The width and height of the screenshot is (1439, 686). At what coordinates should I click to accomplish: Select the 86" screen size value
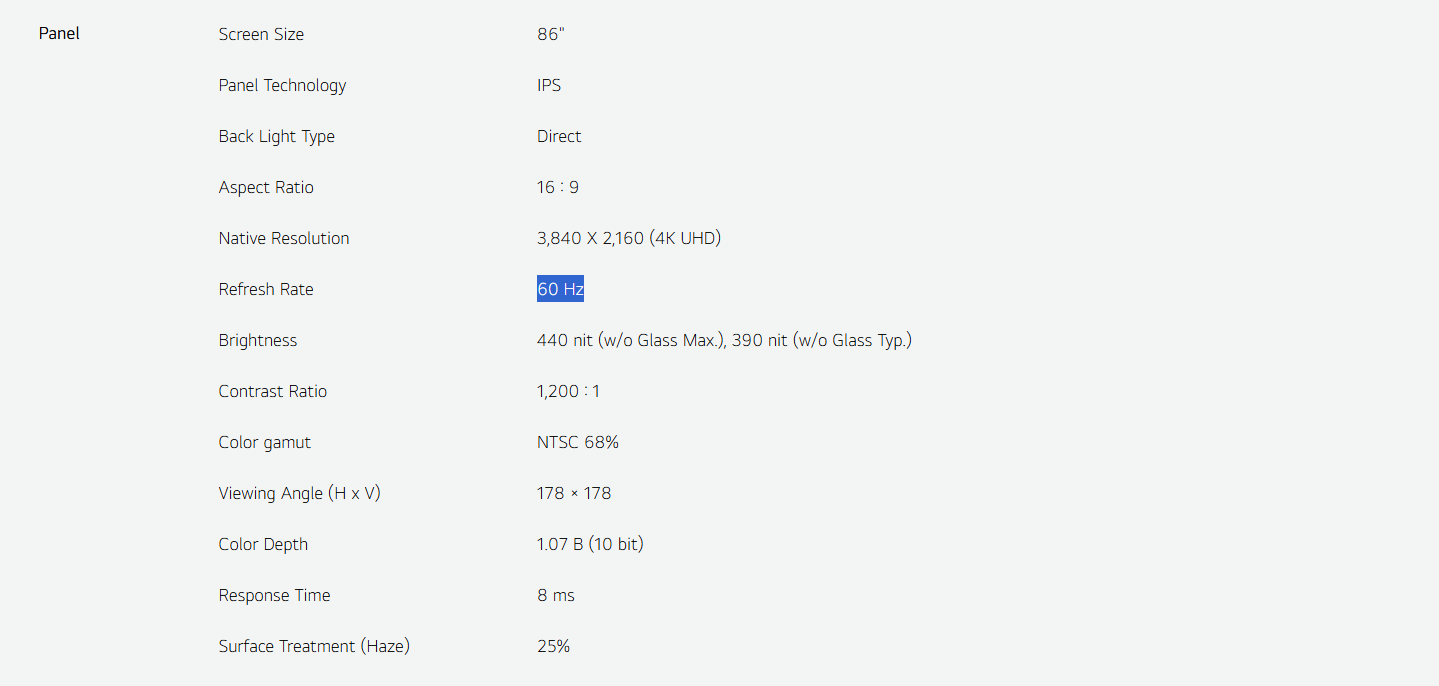pos(550,34)
